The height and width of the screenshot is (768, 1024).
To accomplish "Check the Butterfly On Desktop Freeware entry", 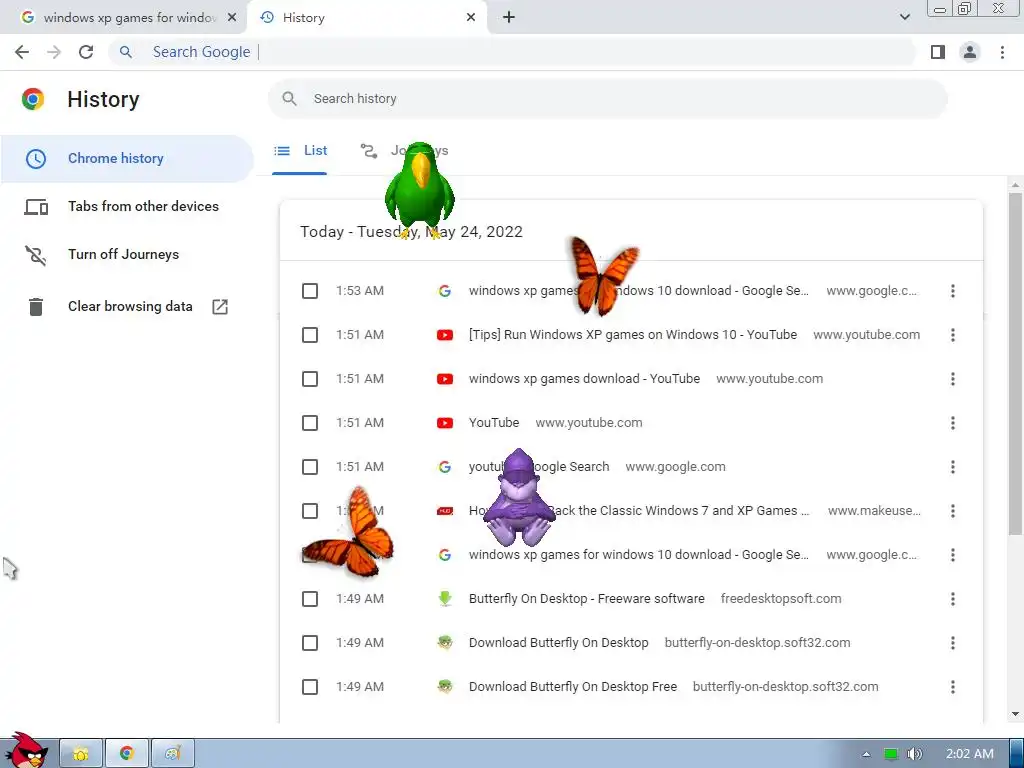I will (310, 599).
